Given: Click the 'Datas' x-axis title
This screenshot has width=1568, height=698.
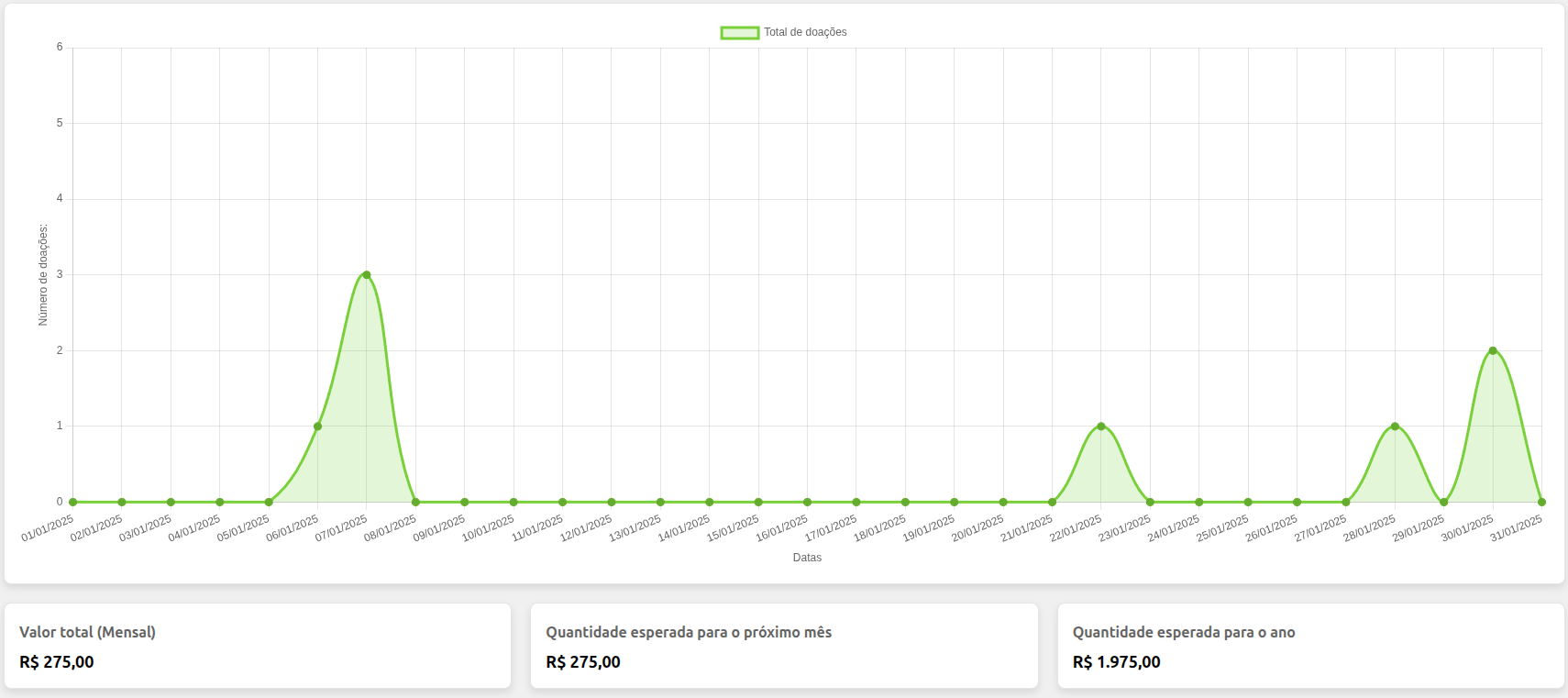Looking at the screenshot, I should (x=807, y=558).
